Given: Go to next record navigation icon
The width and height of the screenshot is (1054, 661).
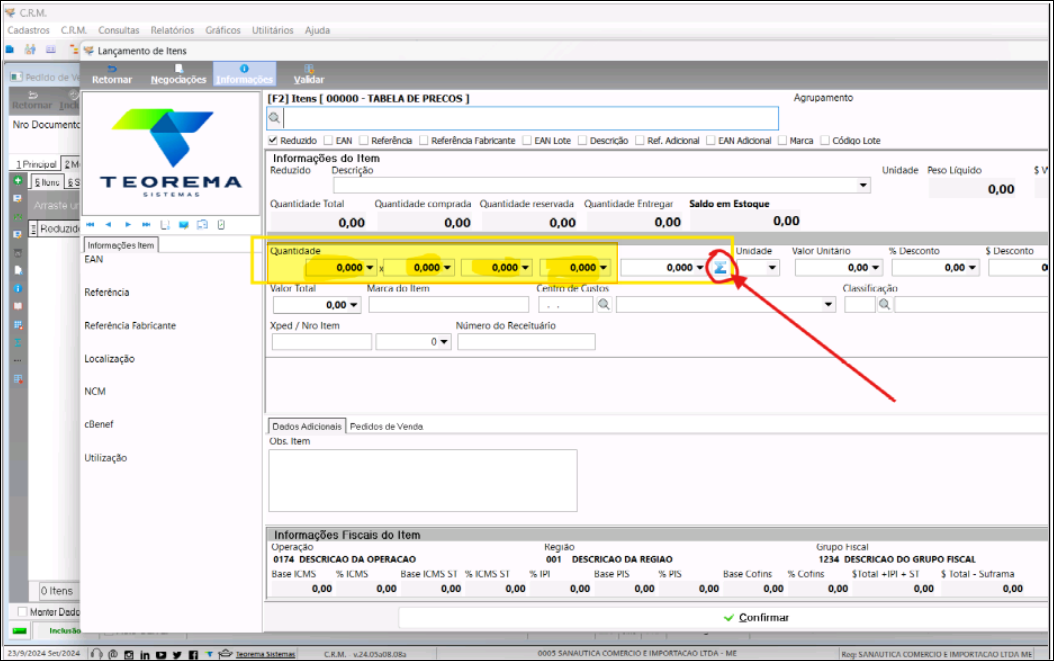Looking at the screenshot, I should click(128, 225).
